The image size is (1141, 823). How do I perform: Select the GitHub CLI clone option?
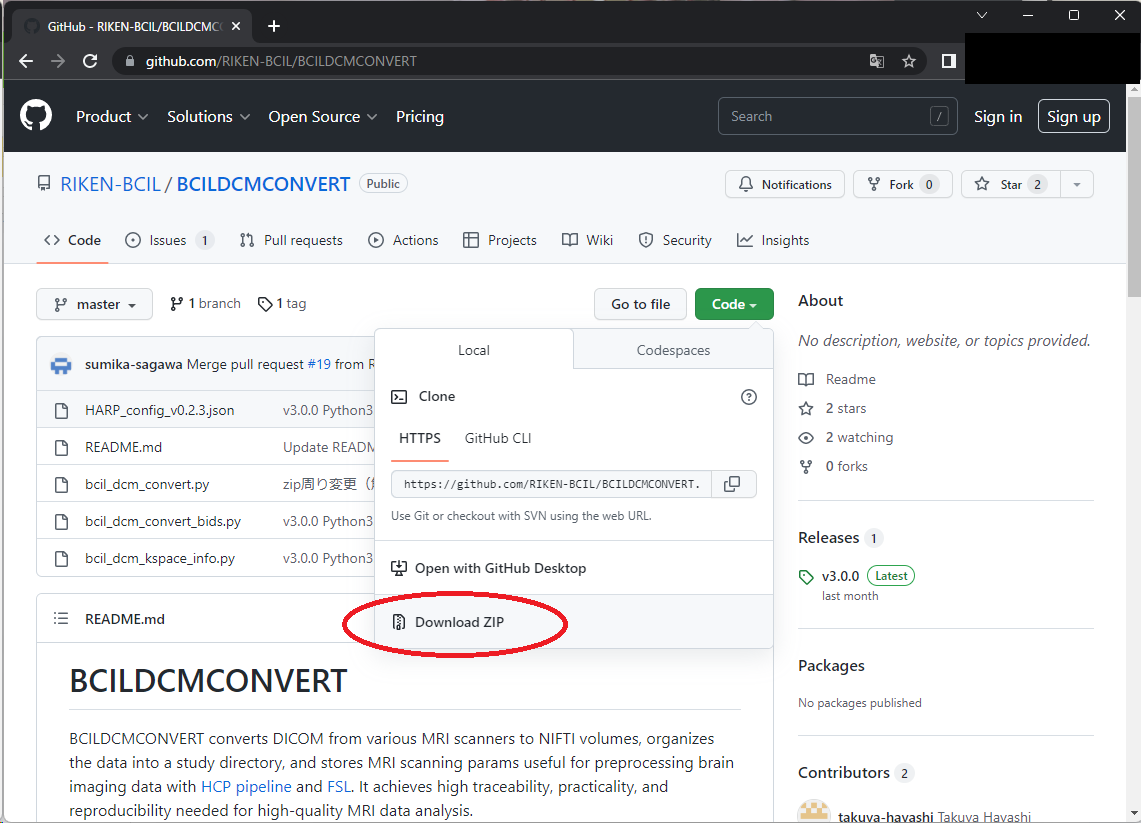point(498,438)
